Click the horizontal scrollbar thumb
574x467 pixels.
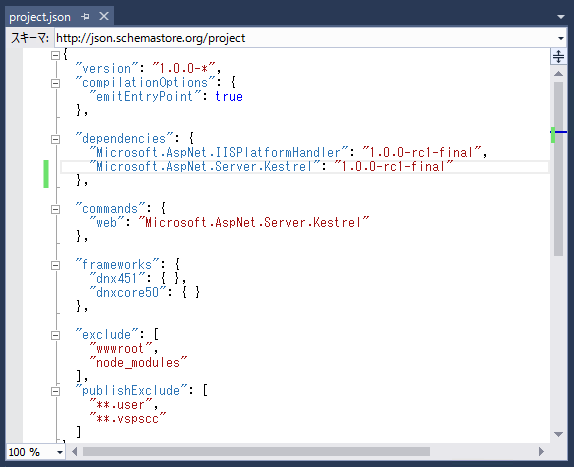256,452
